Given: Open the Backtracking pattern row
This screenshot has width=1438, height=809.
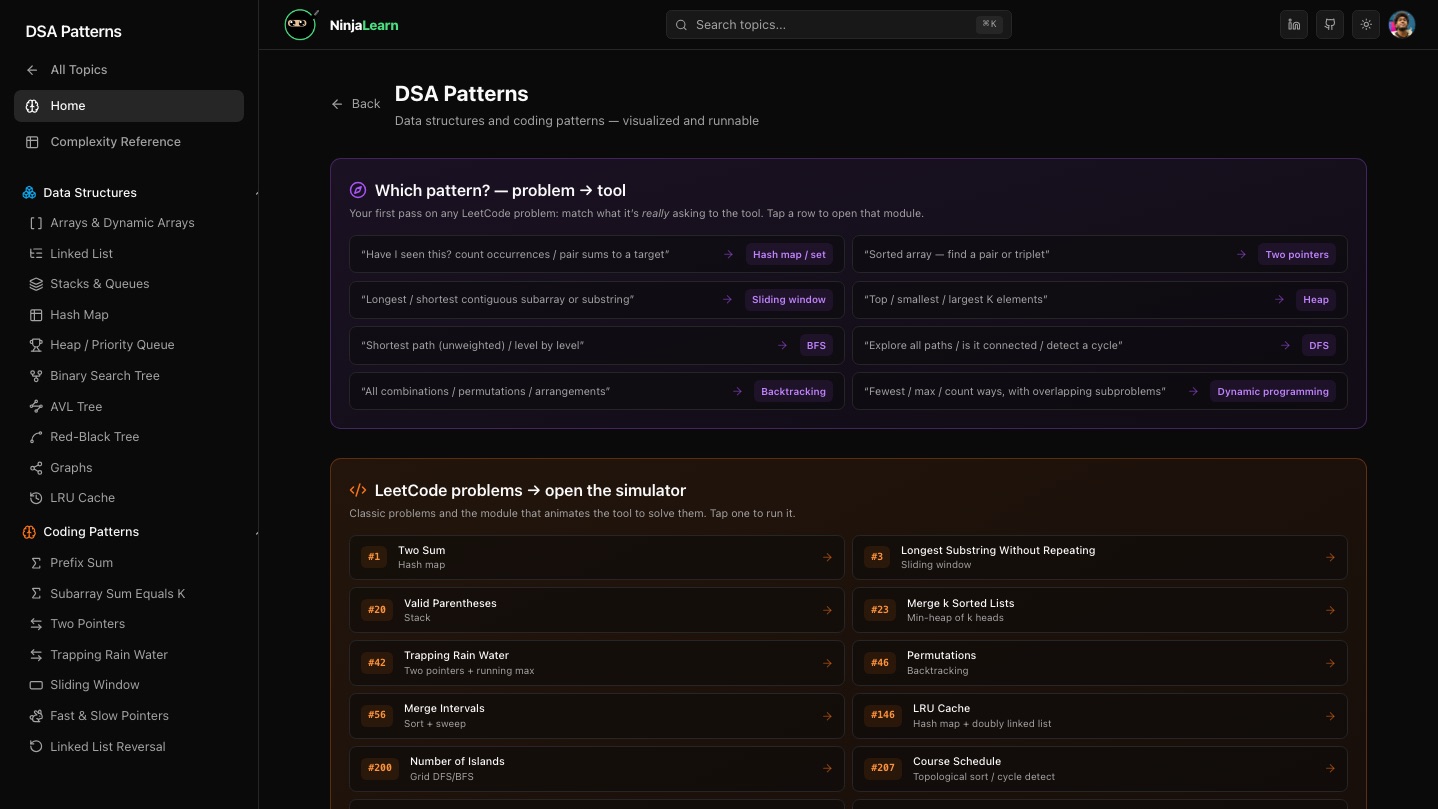Looking at the screenshot, I should click(597, 392).
